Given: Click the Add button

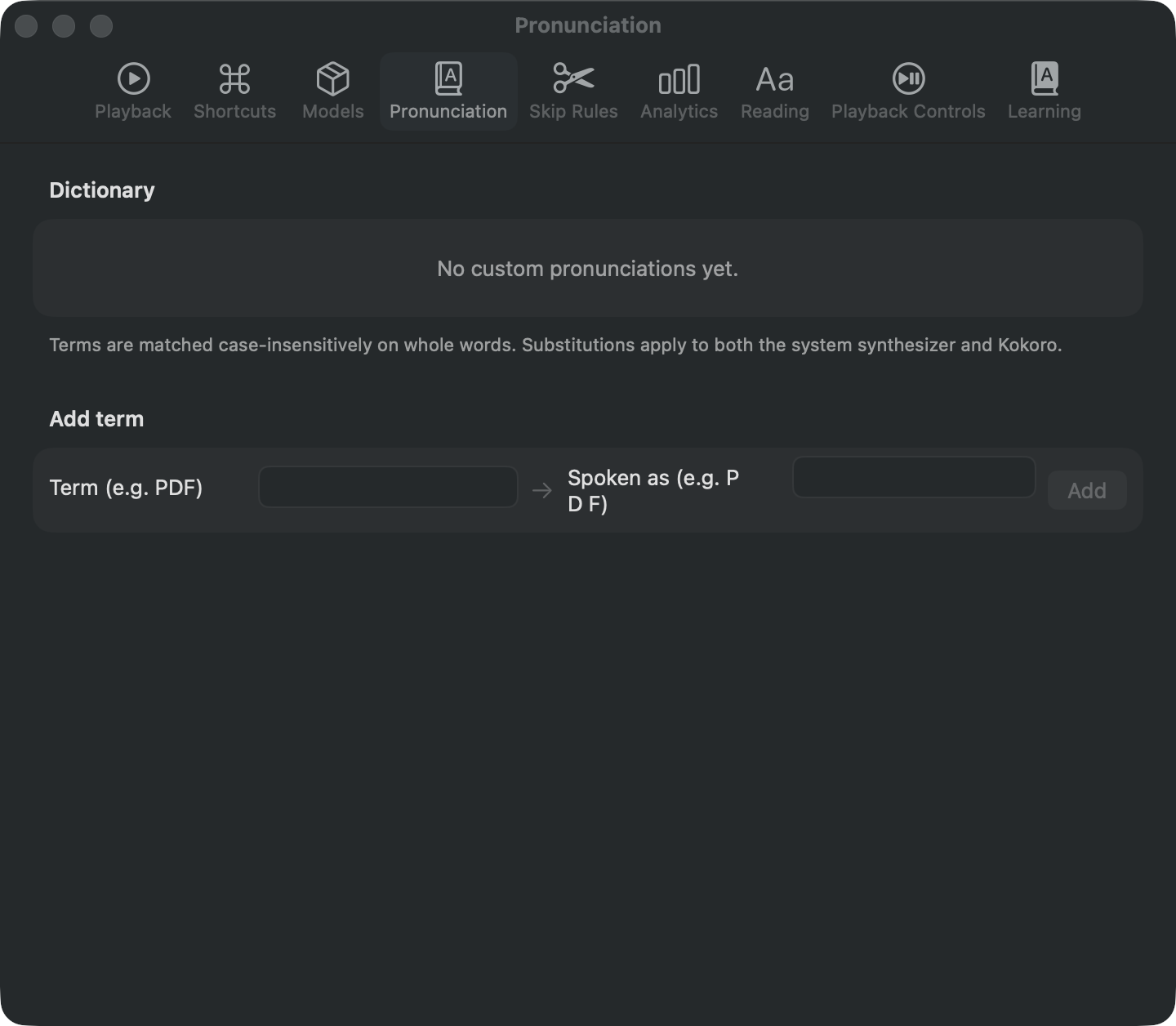Looking at the screenshot, I should point(1087,490).
